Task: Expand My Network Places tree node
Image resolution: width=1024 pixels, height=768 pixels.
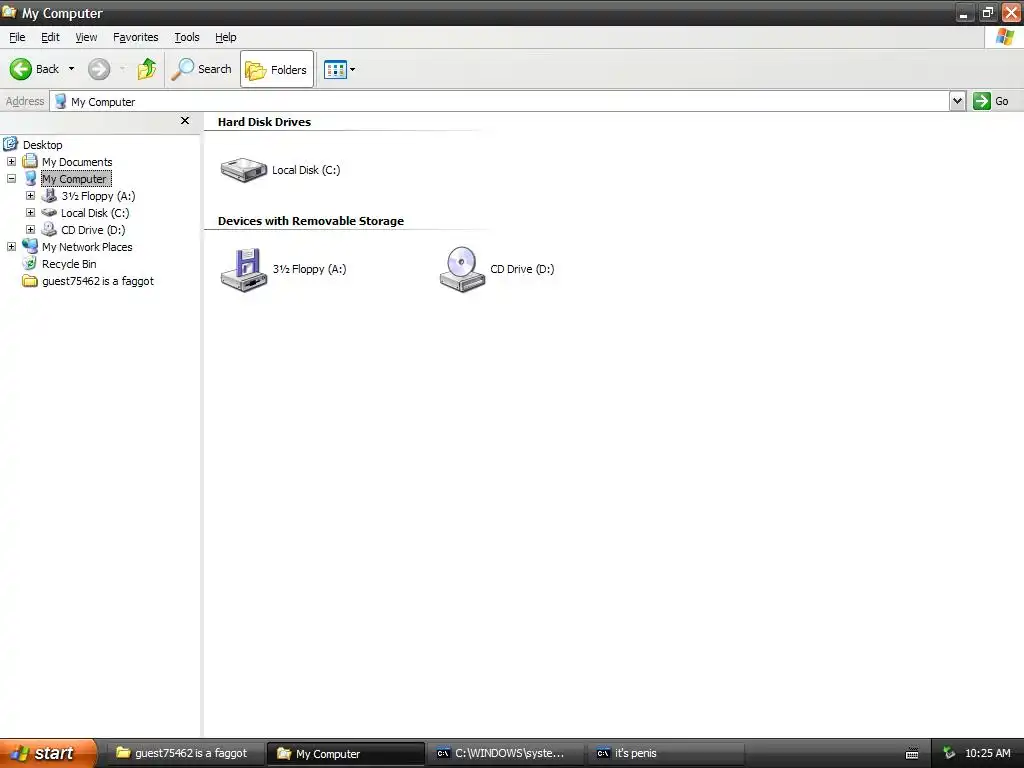Action: pos(11,246)
